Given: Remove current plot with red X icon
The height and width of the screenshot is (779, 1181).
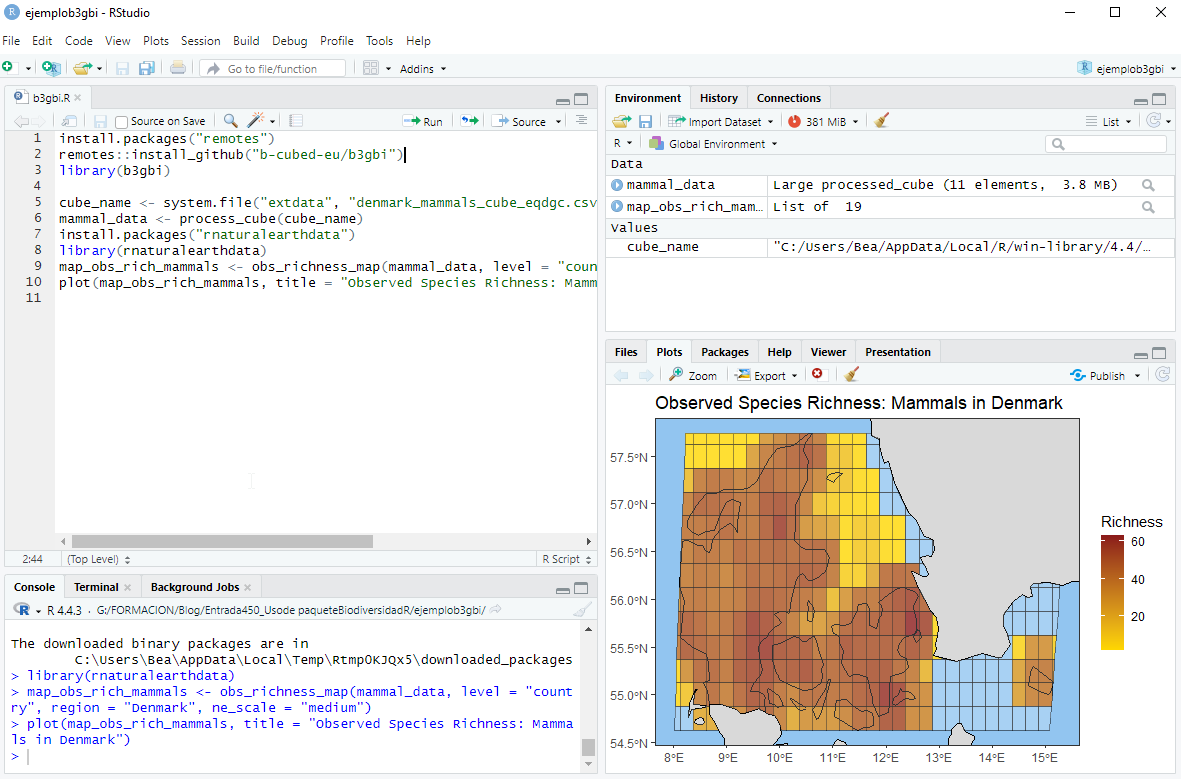Looking at the screenshot, I should tap(817, 375).
